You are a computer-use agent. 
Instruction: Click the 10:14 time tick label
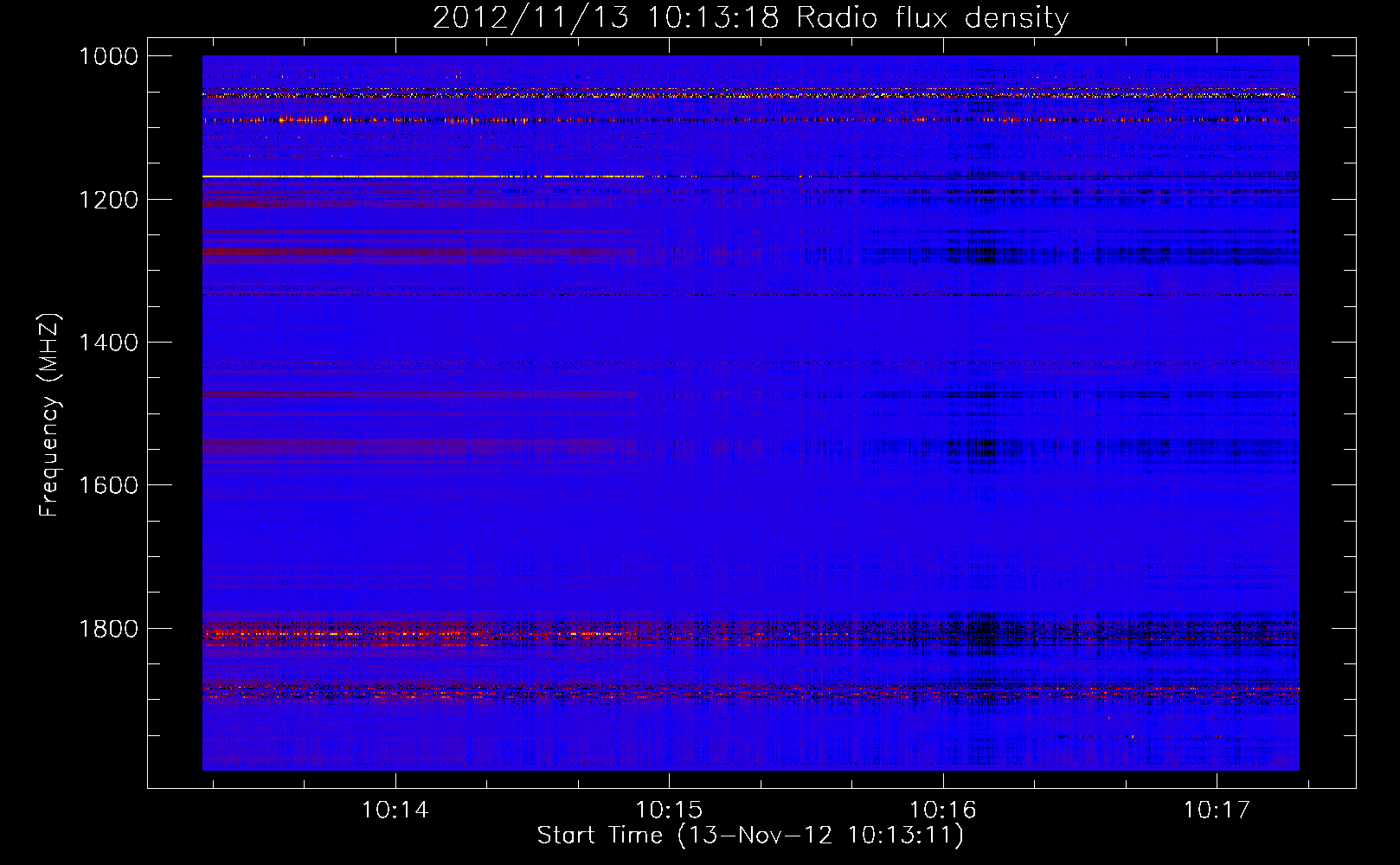[x=395, y=810]
